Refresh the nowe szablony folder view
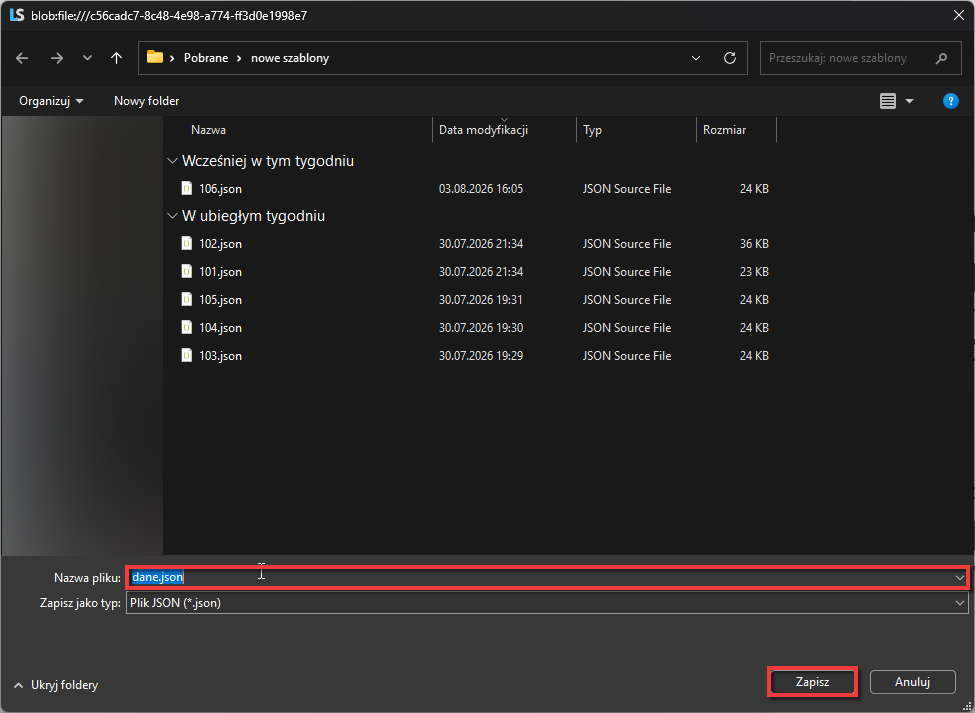 pyautogui.click(x=730, y=58)
